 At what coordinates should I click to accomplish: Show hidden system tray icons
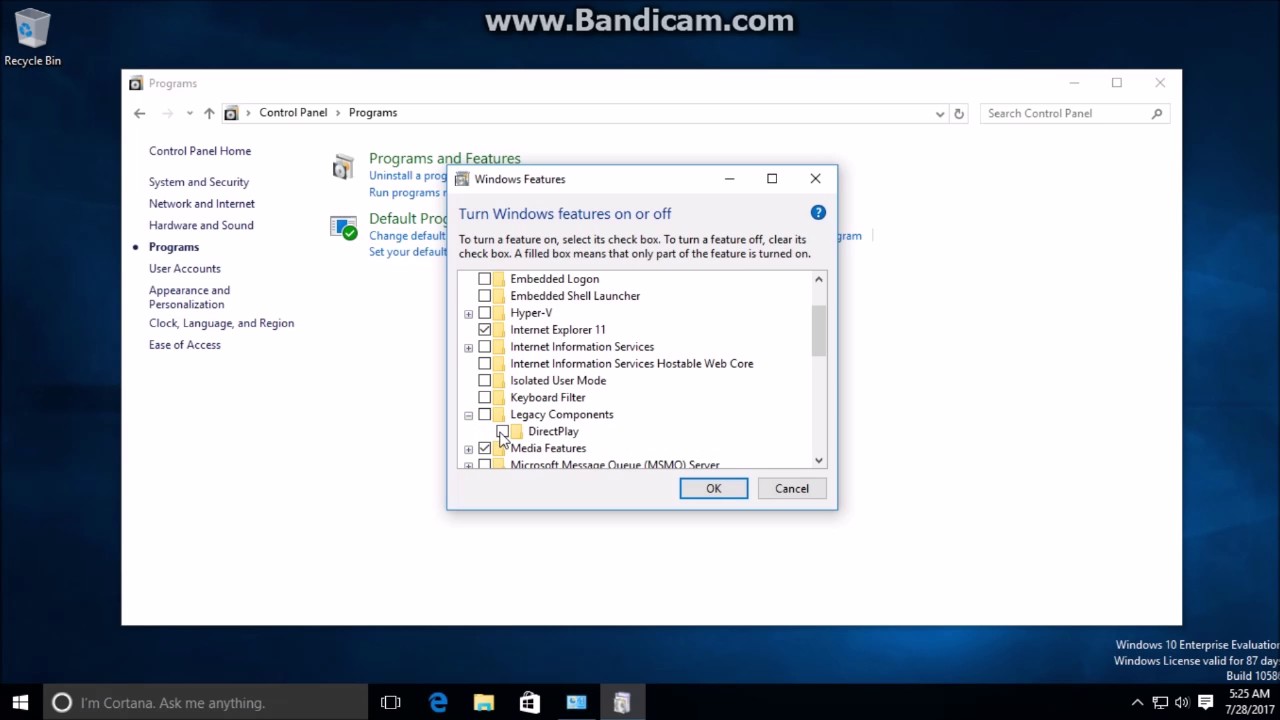point(1137,702)
